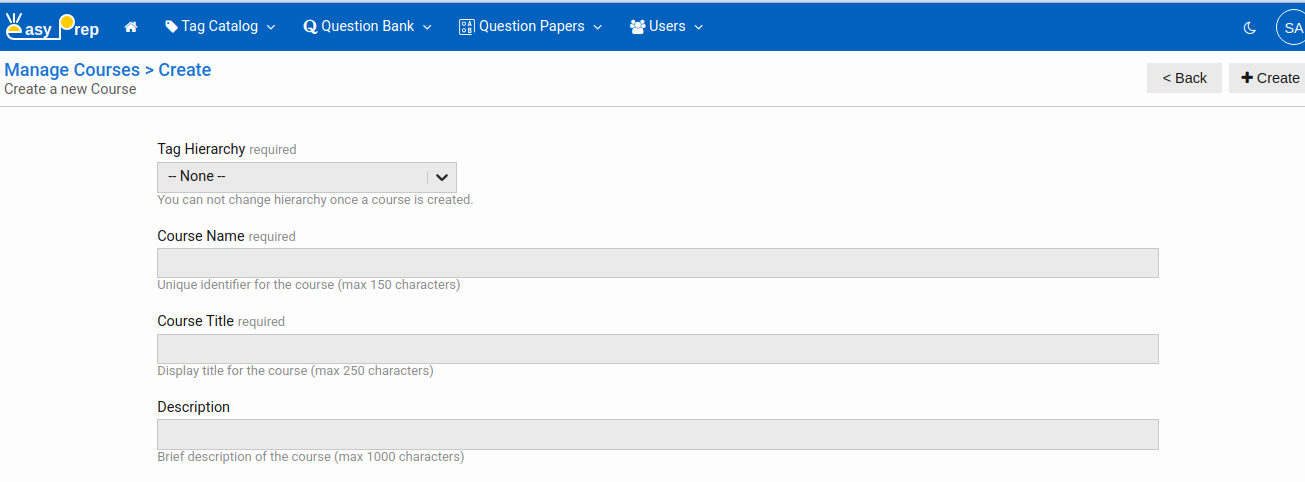Click the Q icon beside Question Bank
The height and width of the screenshot is (482, 1305).
tap(309, 27)
